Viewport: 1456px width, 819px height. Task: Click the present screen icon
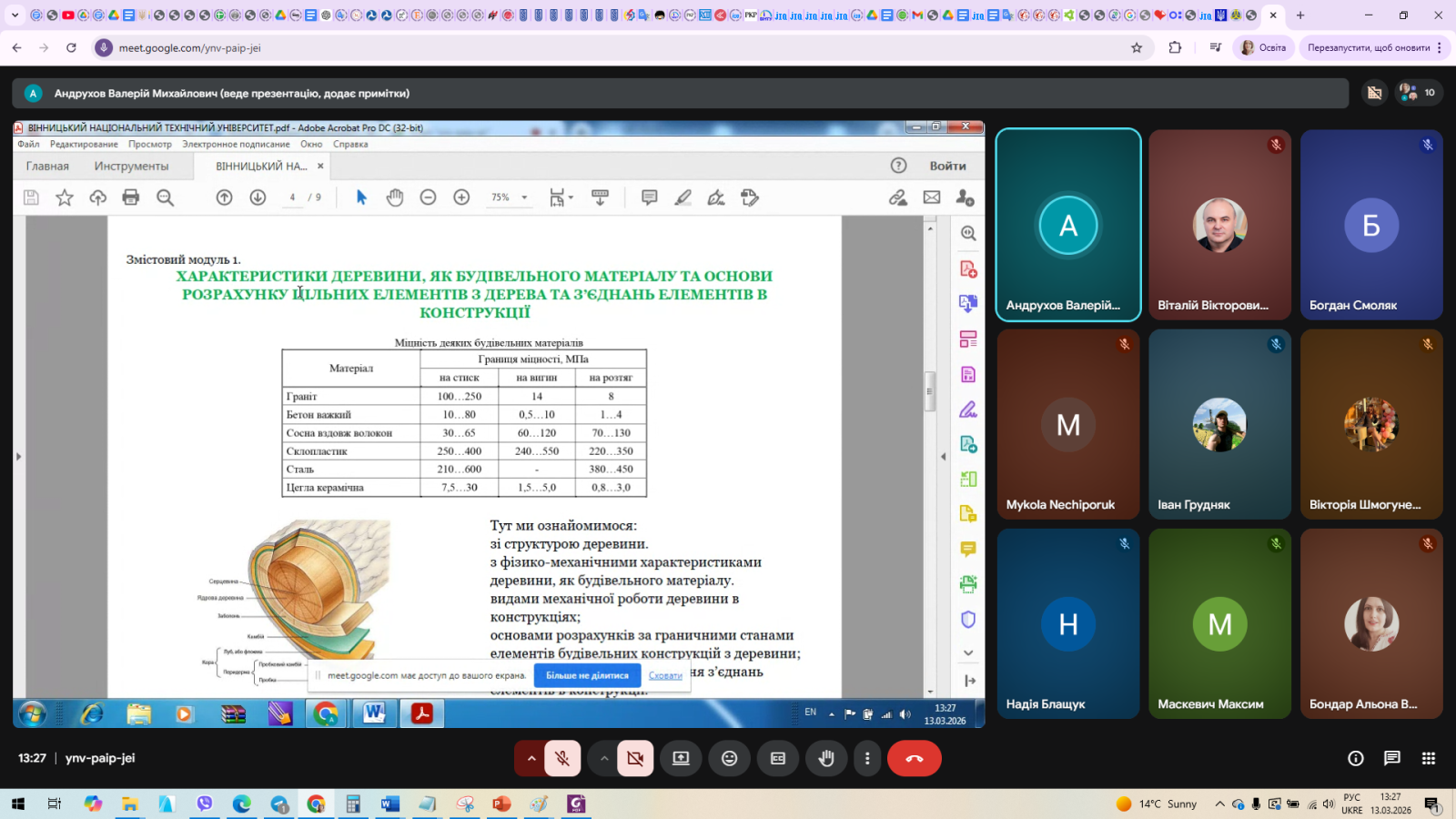681,758
